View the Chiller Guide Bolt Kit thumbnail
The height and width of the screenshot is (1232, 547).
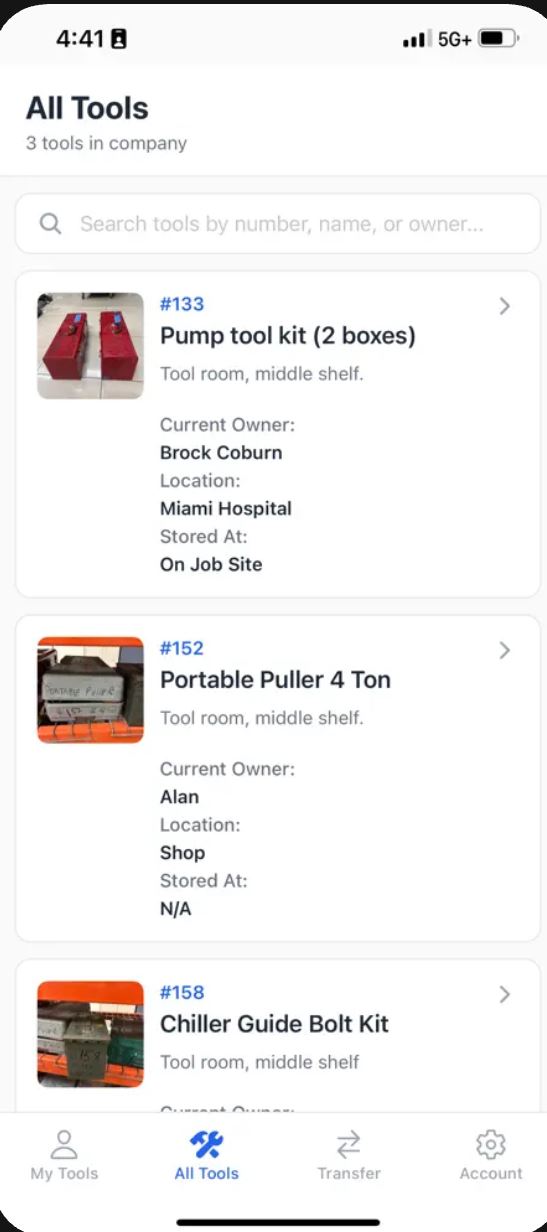[91, 1034]
